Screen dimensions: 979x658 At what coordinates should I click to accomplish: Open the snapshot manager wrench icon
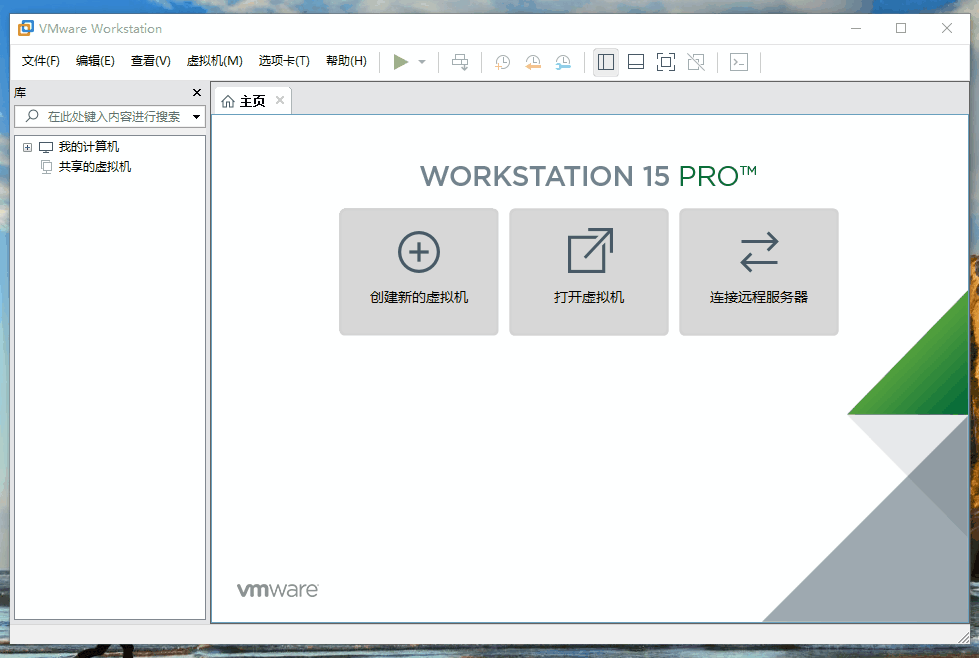coord(564,62)
